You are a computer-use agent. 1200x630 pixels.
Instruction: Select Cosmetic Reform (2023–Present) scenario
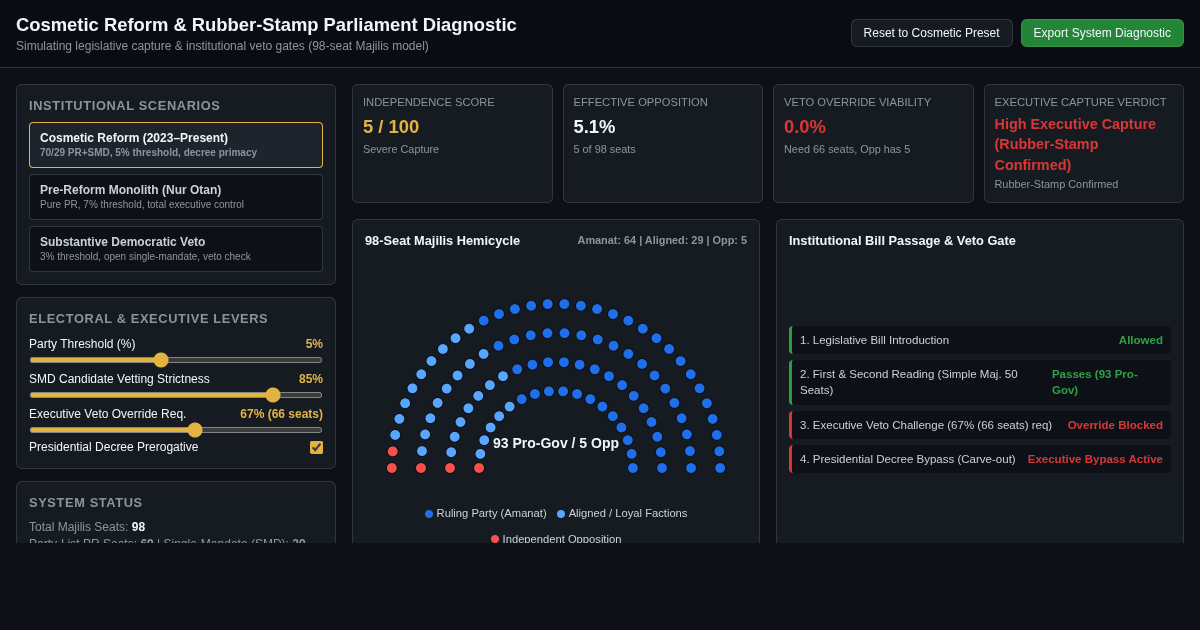tap(176, 145)
